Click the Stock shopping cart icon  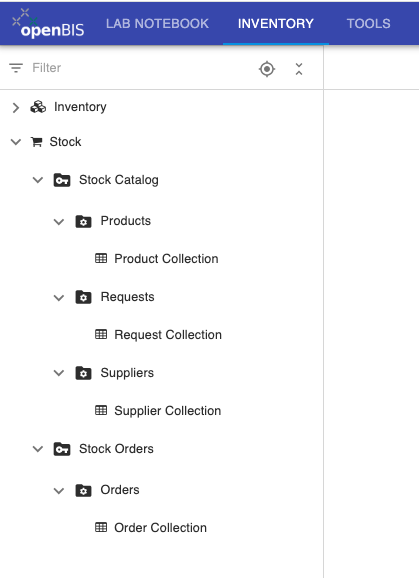(x=36, y=142)
